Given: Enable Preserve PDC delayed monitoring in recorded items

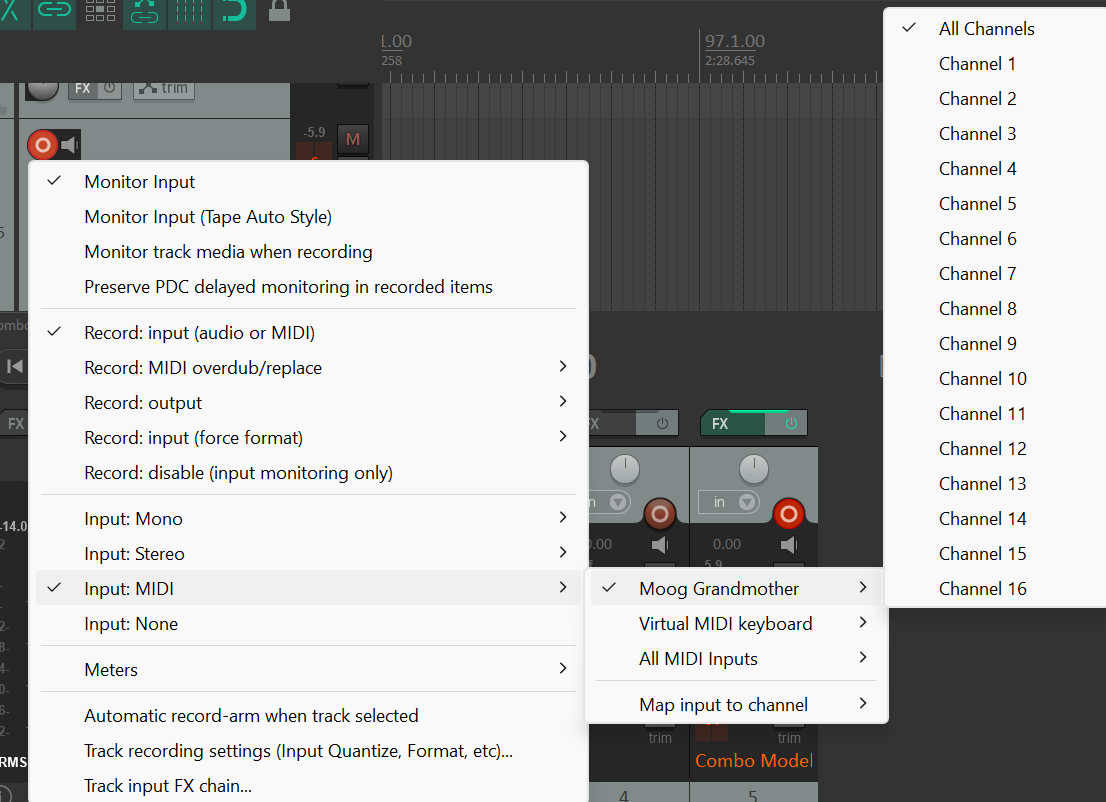Looking at the screenshot, I should (x=308, y=287).
